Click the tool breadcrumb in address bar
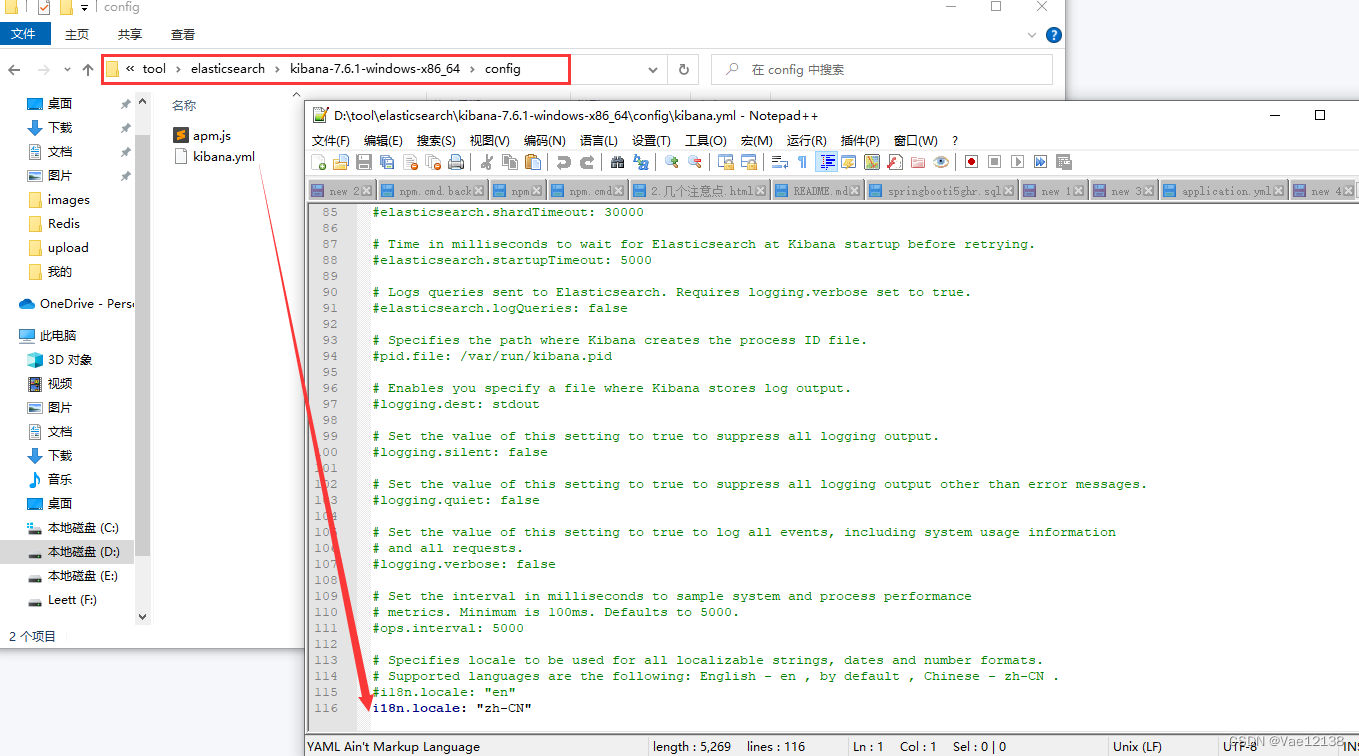 pos(154,69)
